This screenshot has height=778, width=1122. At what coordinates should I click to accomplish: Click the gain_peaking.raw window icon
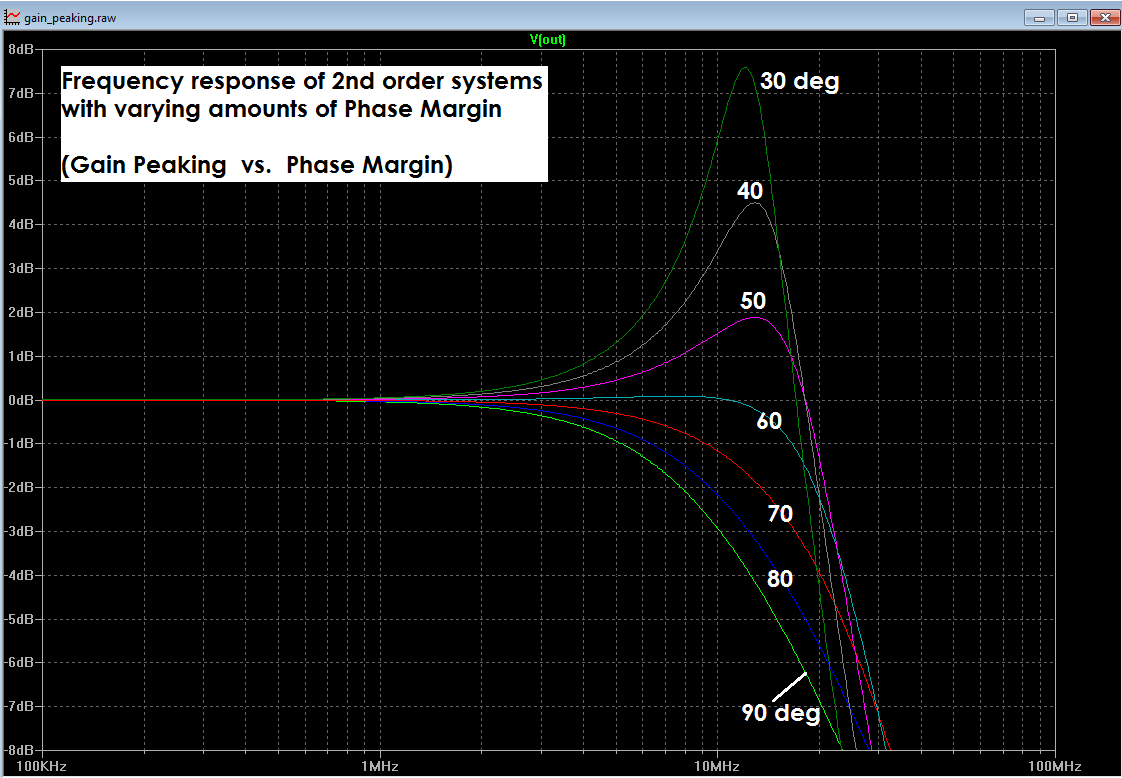(x=12, y=18)
